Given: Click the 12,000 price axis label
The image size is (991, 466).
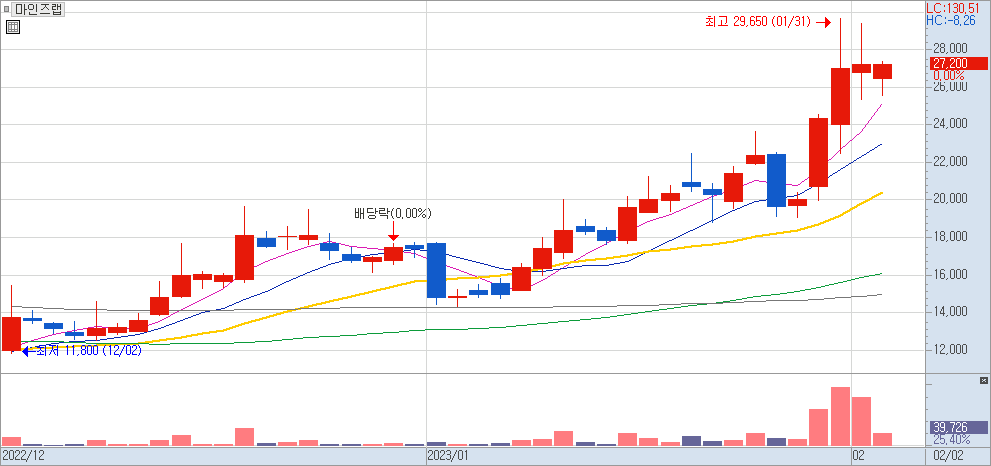Looking at the screenshot, I should (949, 350).
